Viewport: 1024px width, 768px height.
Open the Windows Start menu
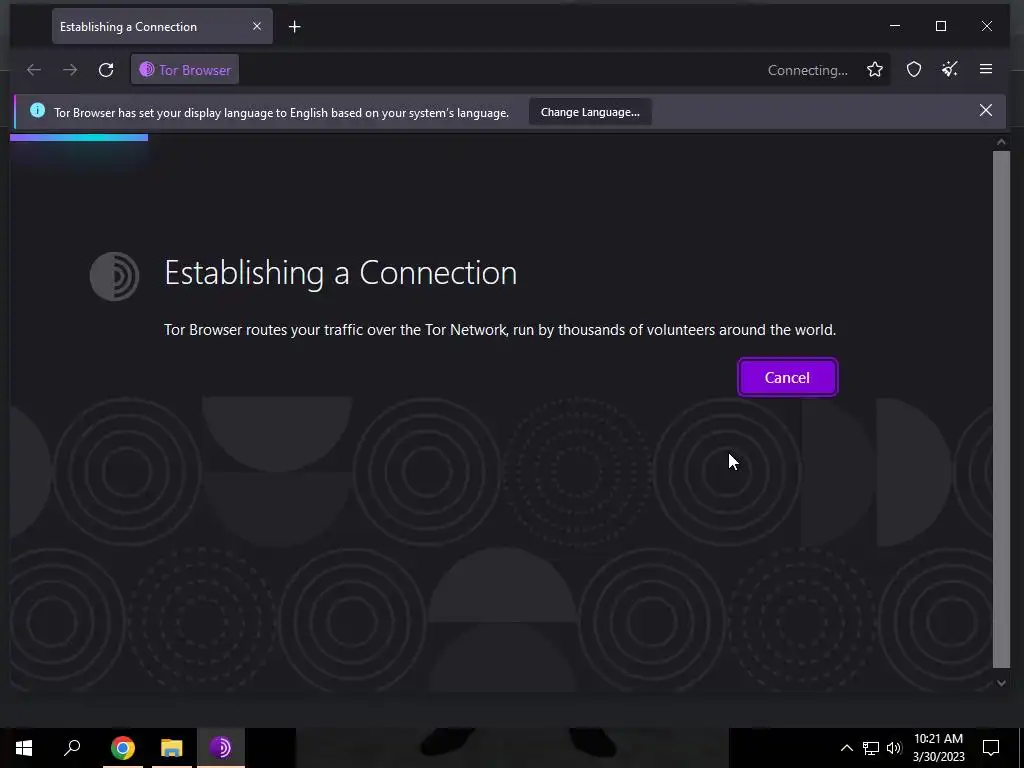24,748
